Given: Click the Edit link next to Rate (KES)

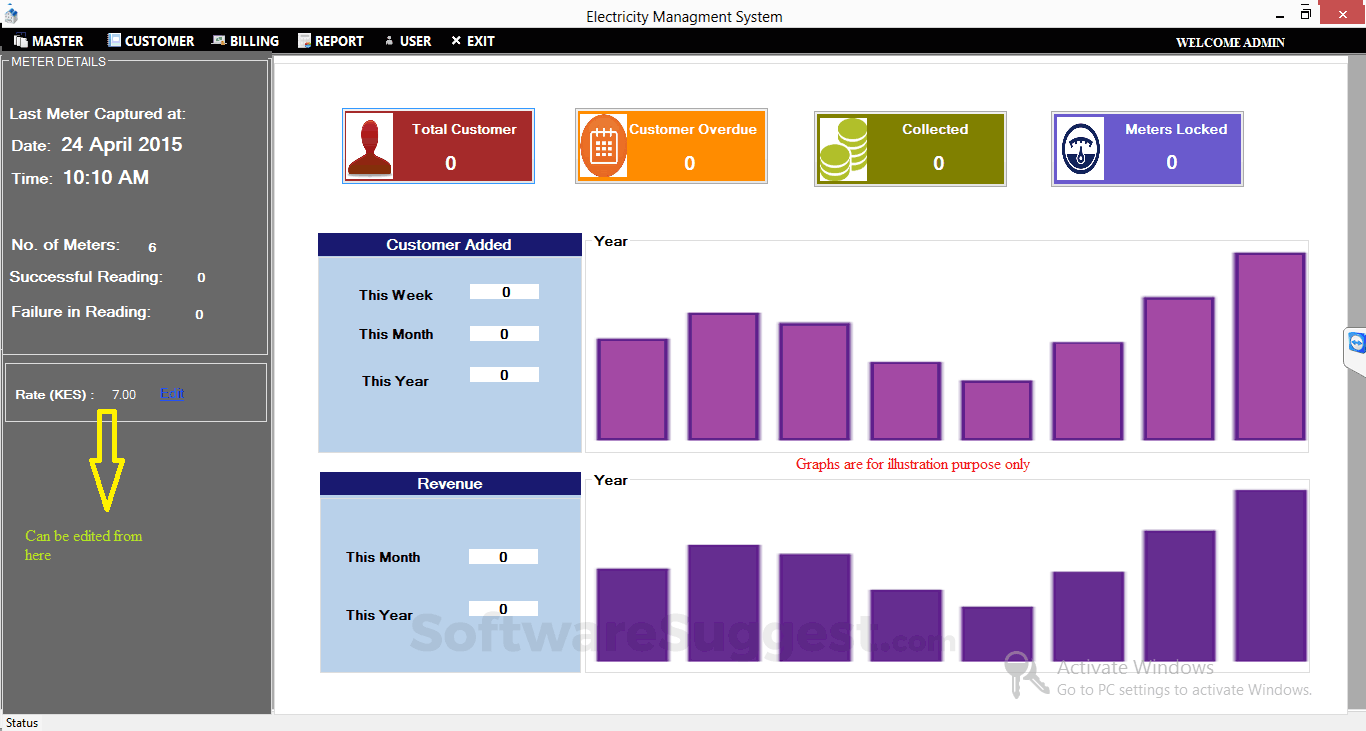Looking at the screenshot, I should point(171,393).
